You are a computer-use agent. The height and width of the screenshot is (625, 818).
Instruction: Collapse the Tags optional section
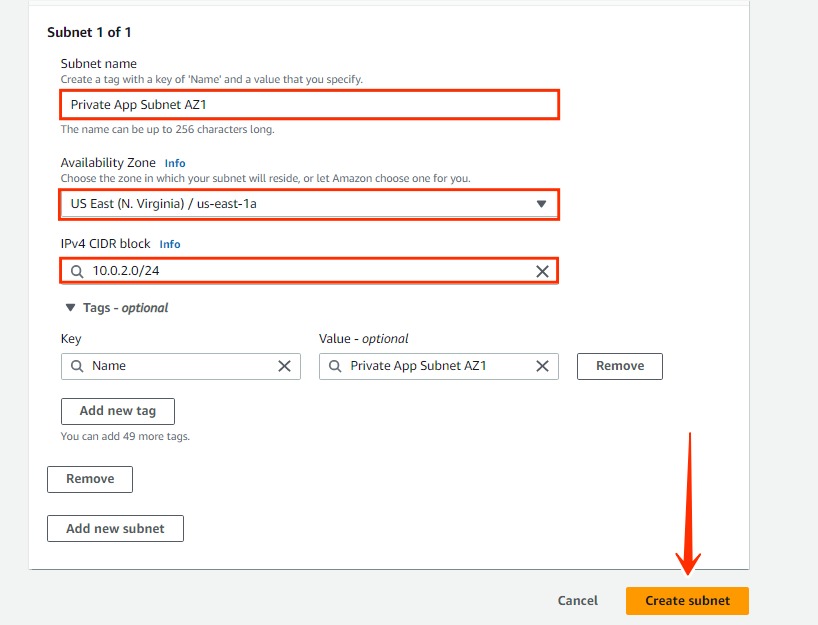click(x=70, y=308)
